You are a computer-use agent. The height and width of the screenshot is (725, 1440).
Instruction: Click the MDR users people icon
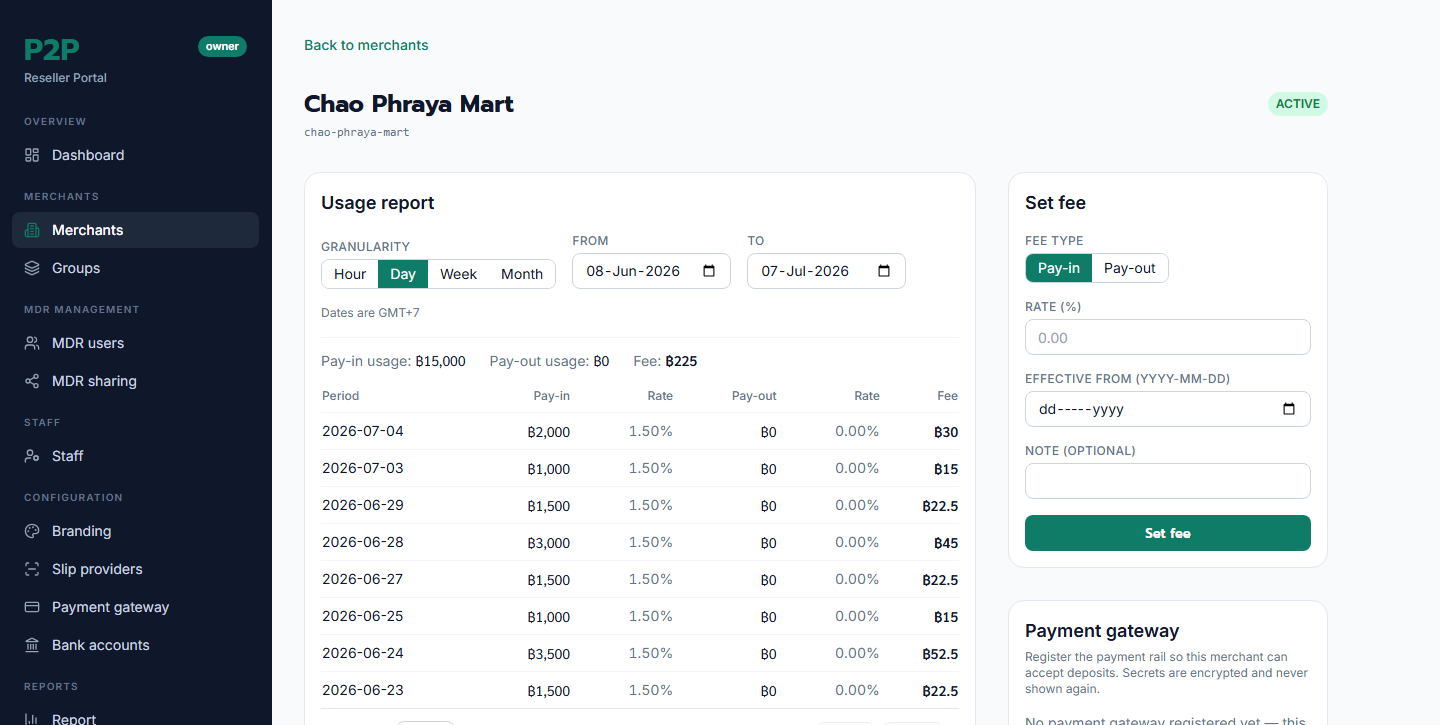pyautogui.click(x=32, y=343)
